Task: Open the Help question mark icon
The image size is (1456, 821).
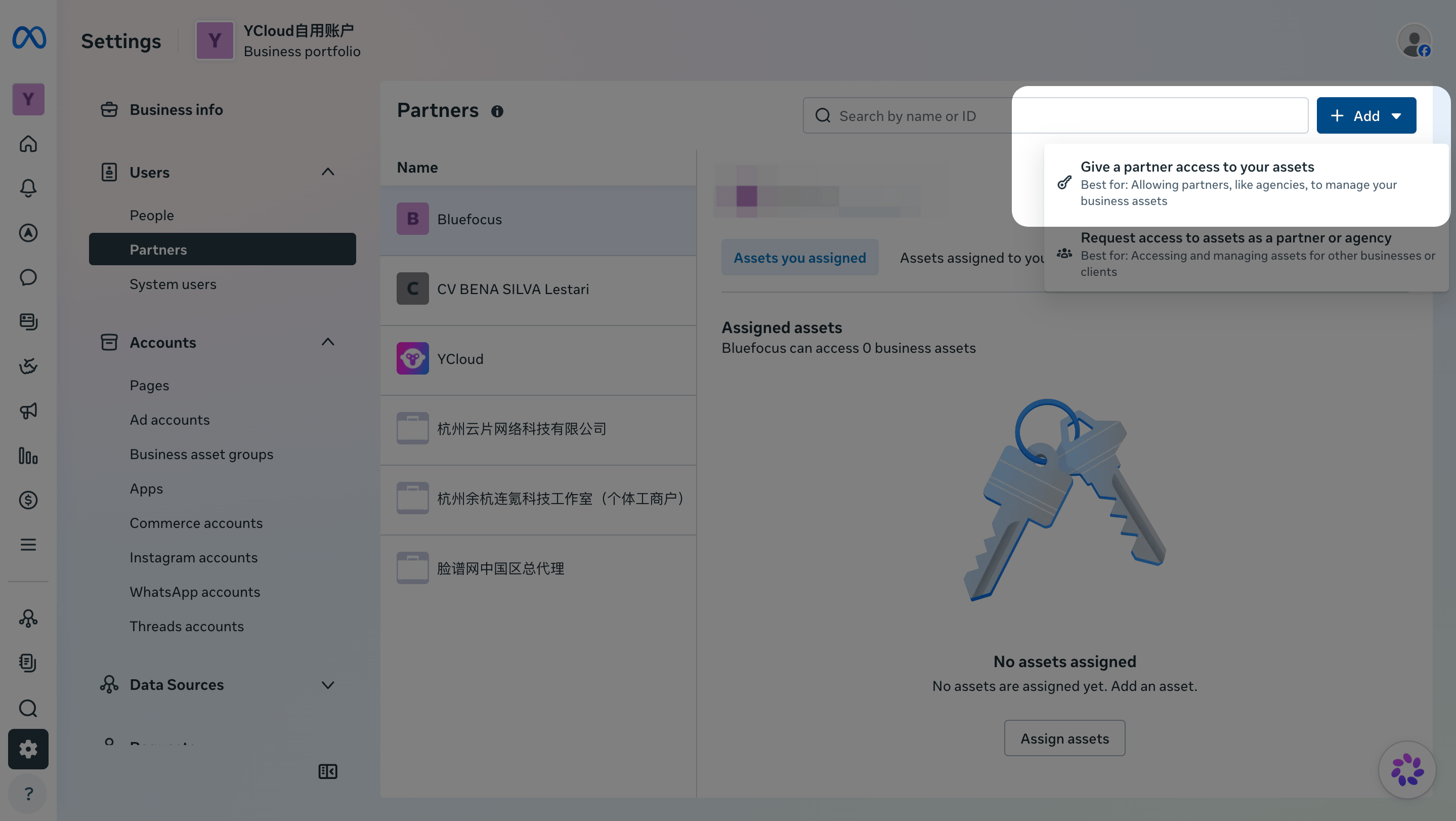Action: (28, 794)
